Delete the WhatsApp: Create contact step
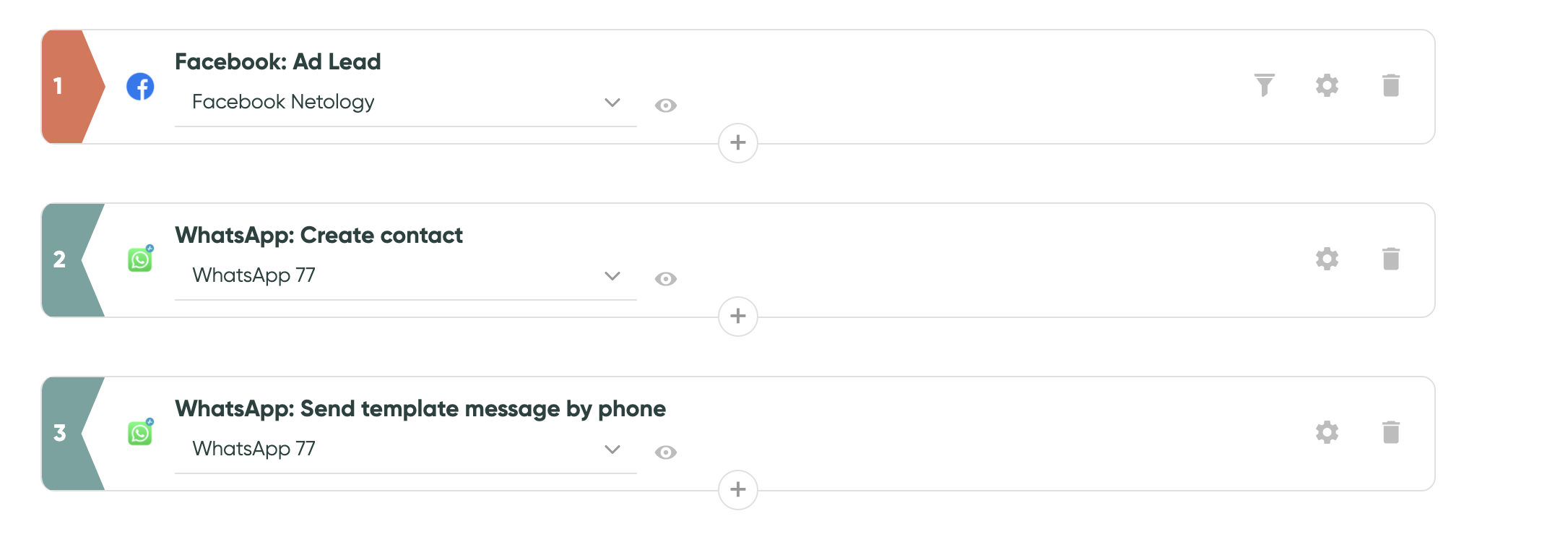This screenshot has width=1568, height=550. (1391, 258)
